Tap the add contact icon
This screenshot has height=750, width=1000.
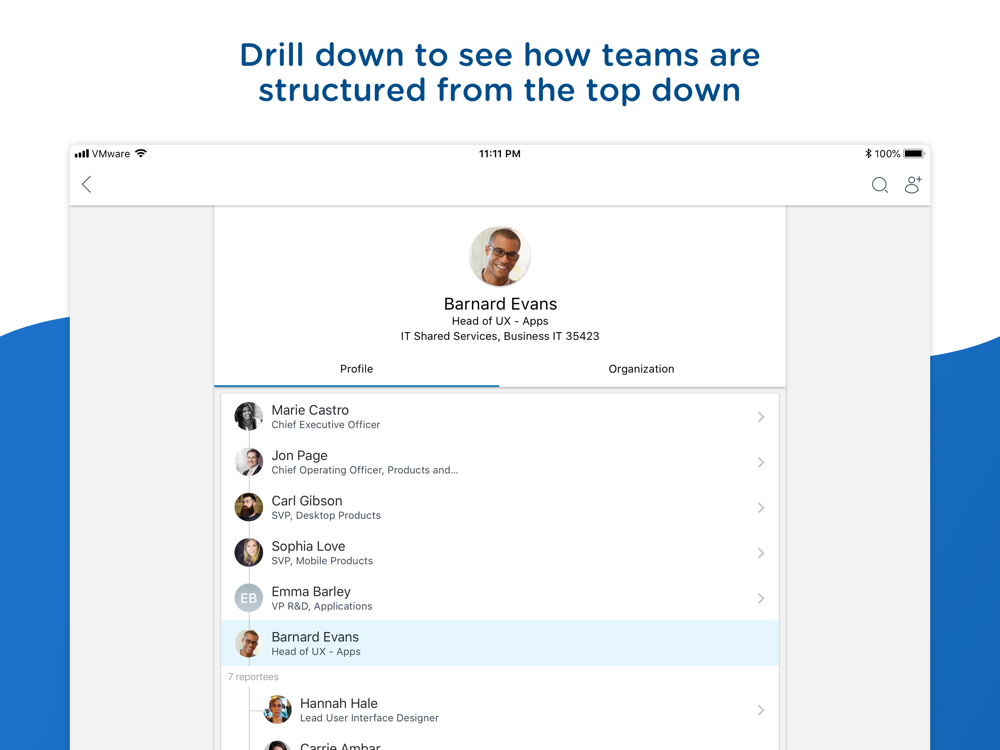(x=913, y=184)
